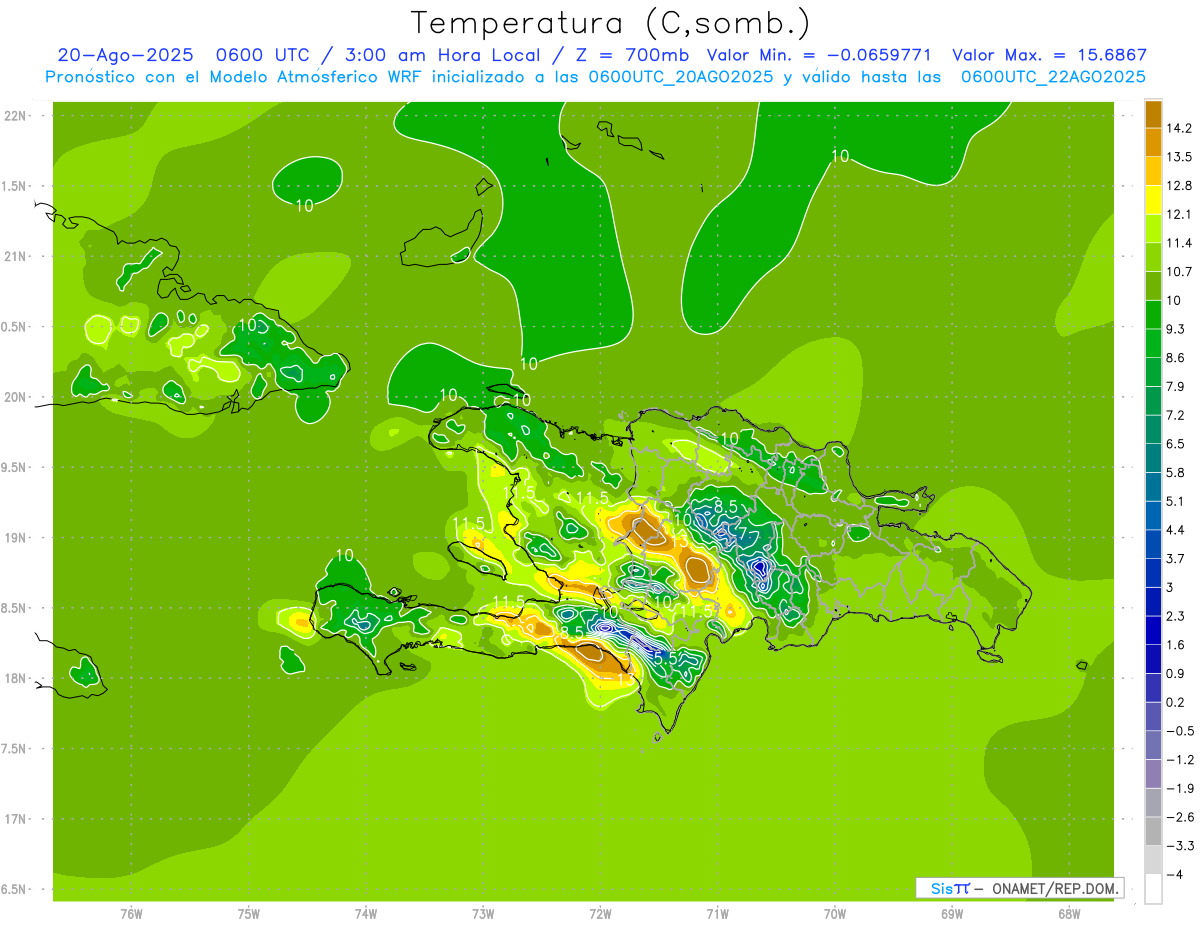Click colorbar value "7.9"

1176,386
